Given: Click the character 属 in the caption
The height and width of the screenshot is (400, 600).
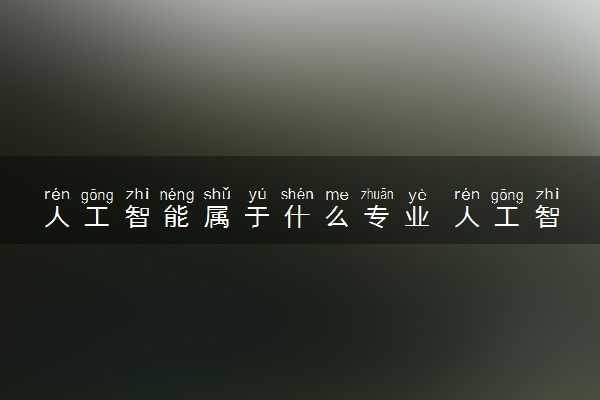Looking at the screenshot, I should 217,216.
